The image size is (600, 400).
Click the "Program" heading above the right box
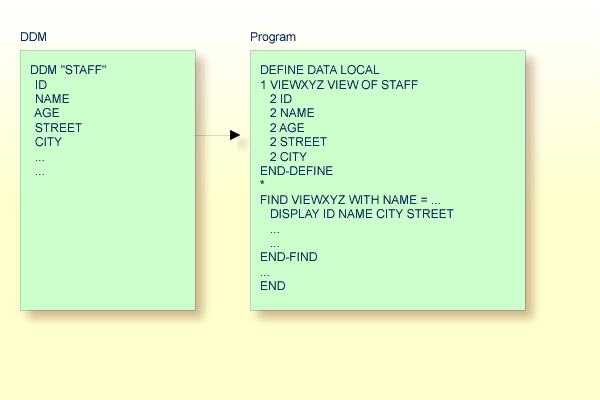(273, 37)
